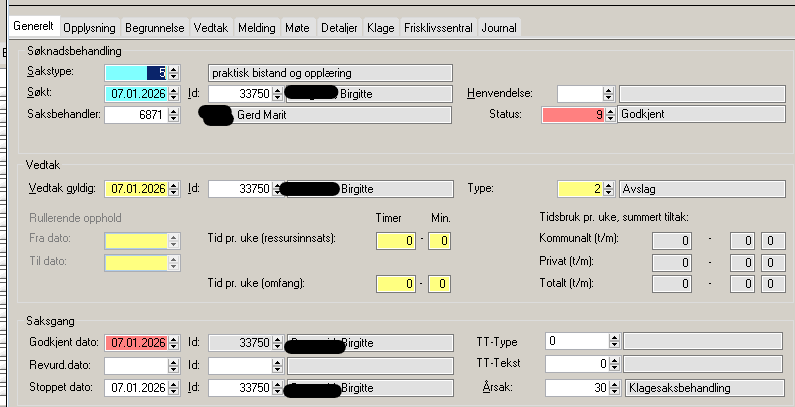This screenshot has width=795, height=407.
Task: Click the Saksbehandler number spinner arrows
Action: click(x=174, y=115)
